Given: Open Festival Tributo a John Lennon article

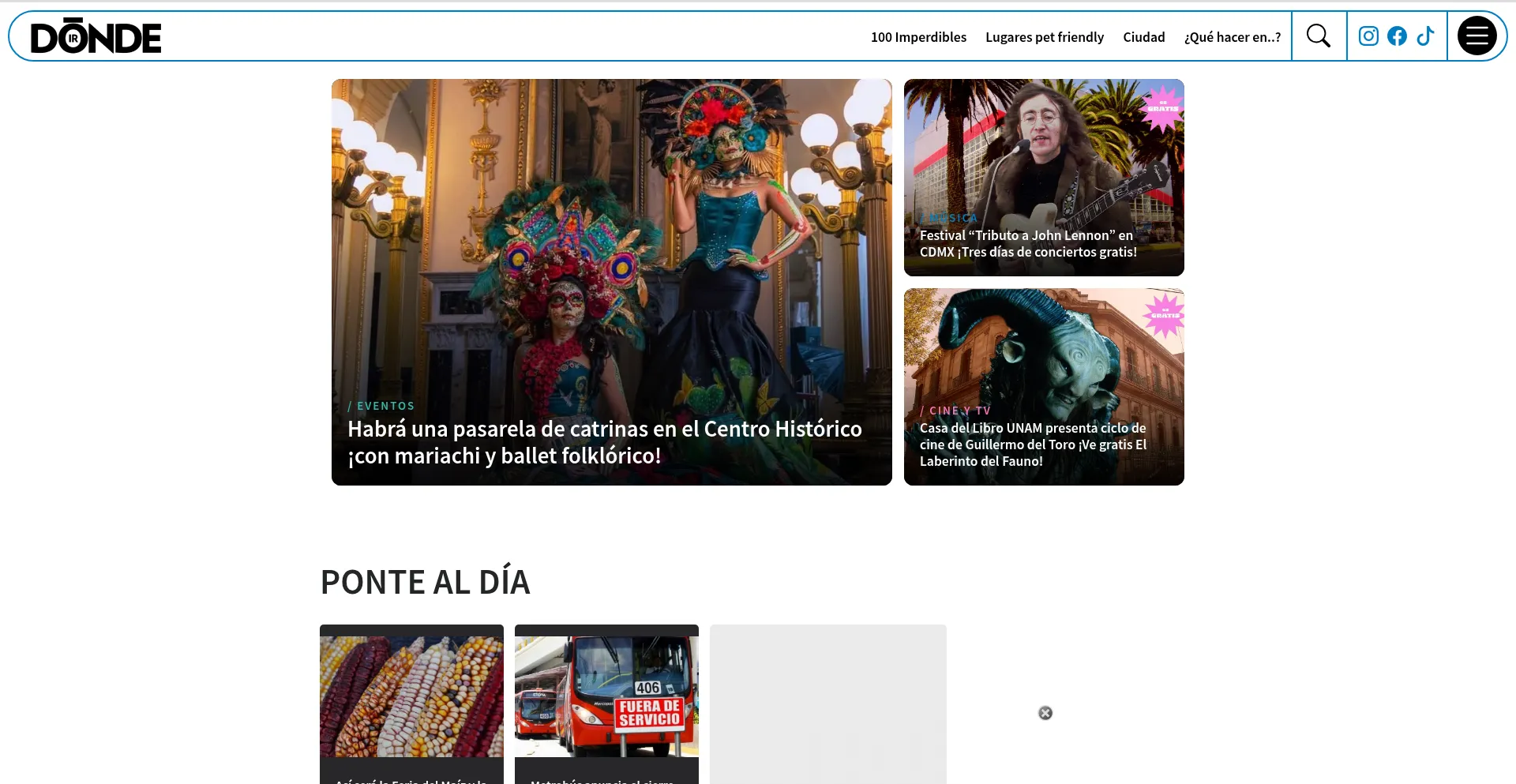Looking at the screenshot, I should pyautogui.click(x=1028, y=243).
